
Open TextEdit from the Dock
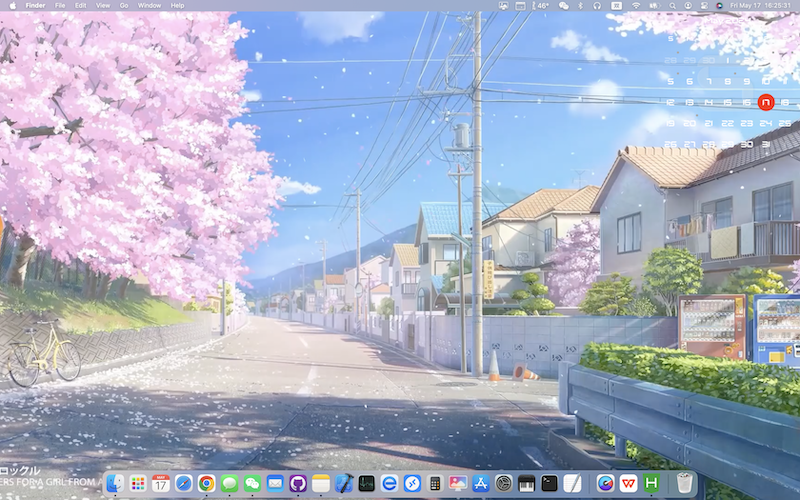click(x=572, y=483)
